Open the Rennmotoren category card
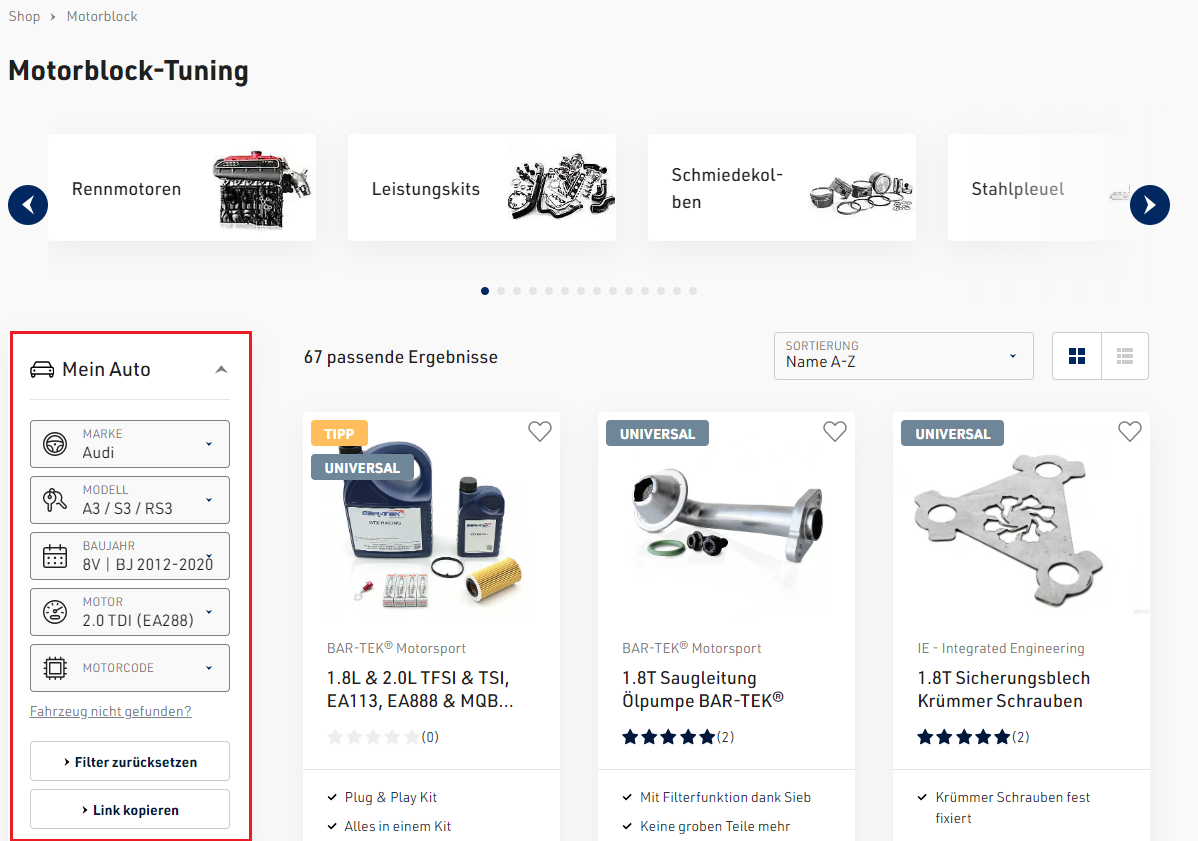This screenshot has width=1198, height=841. pos(182,188)
